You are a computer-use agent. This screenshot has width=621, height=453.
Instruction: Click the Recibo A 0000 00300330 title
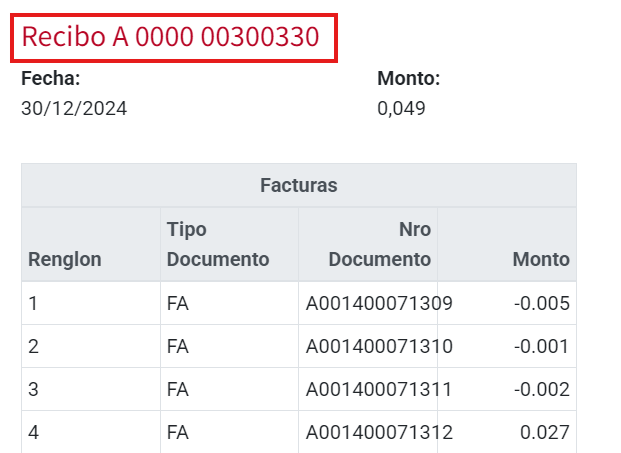(x=170, y=38)
